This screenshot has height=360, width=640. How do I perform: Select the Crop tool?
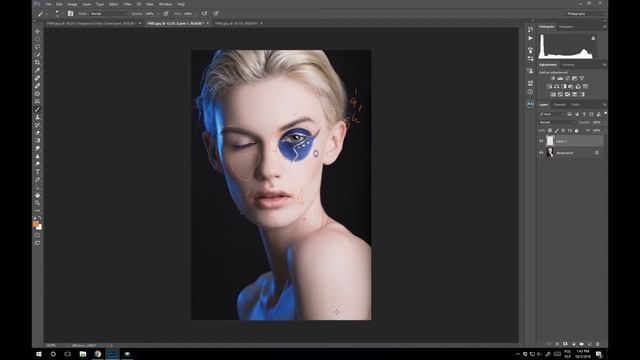(38, 62)
